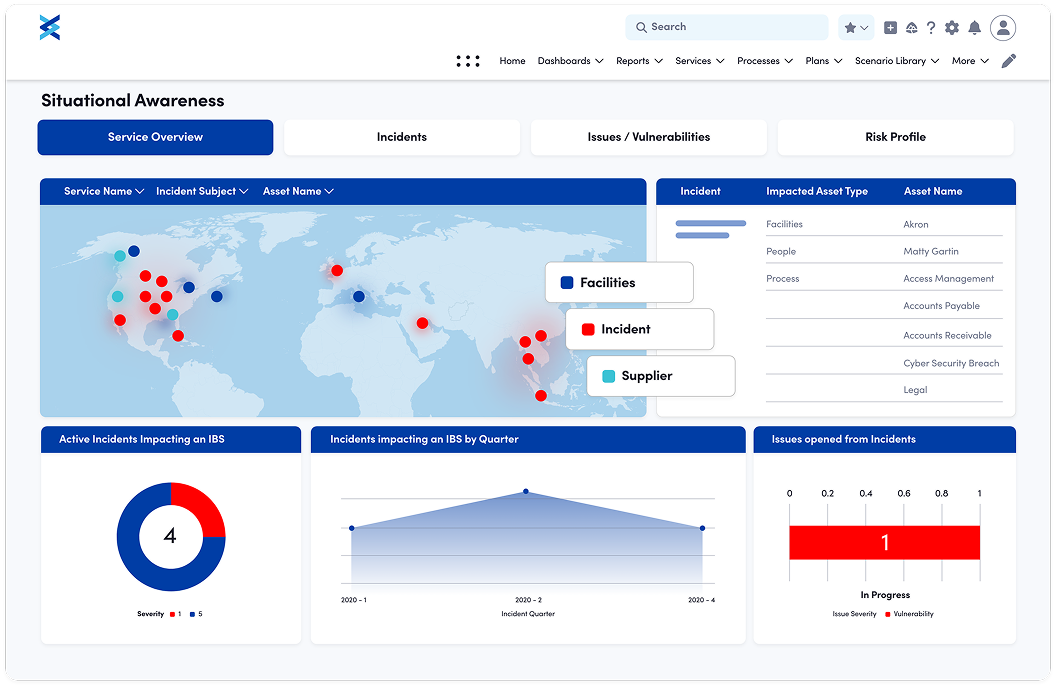Click the company logo icon
Screen dimensions: 1056x688
click(x=50, y=28)
